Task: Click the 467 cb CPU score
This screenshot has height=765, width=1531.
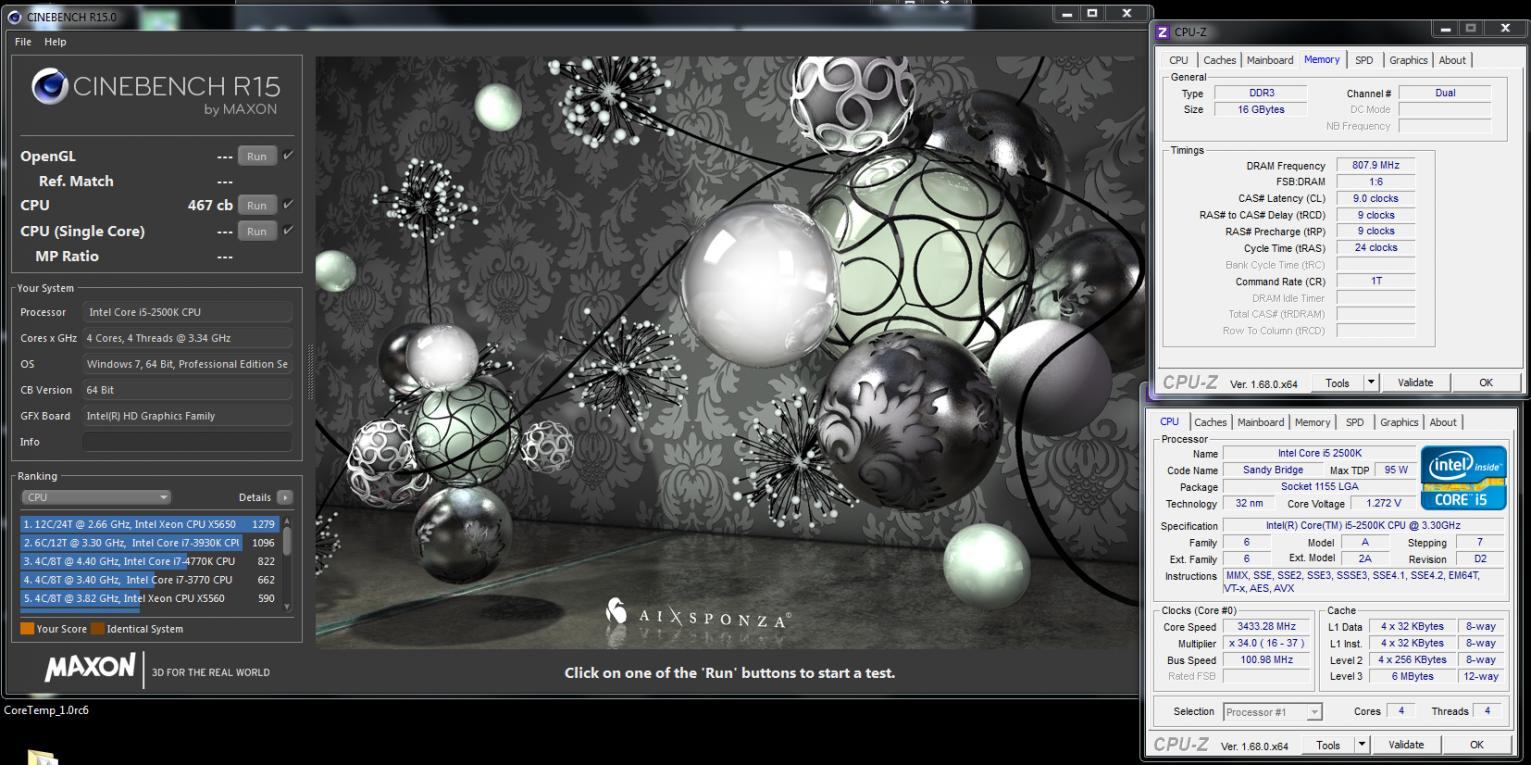Action: pos(210,205)
